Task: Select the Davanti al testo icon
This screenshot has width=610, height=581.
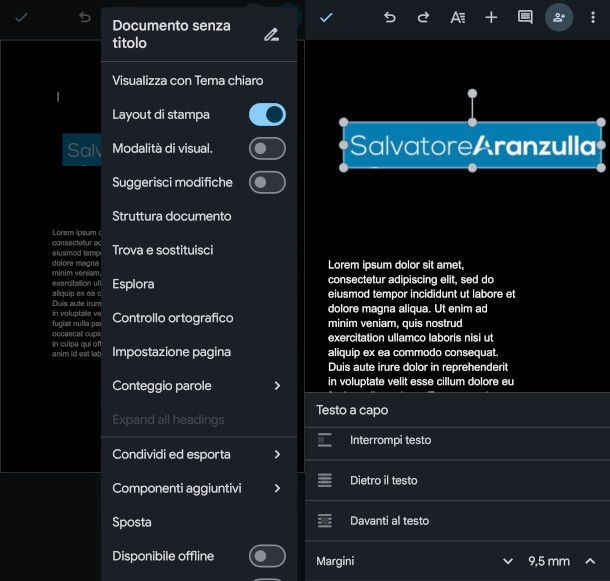Action: (x=324, y=521)
